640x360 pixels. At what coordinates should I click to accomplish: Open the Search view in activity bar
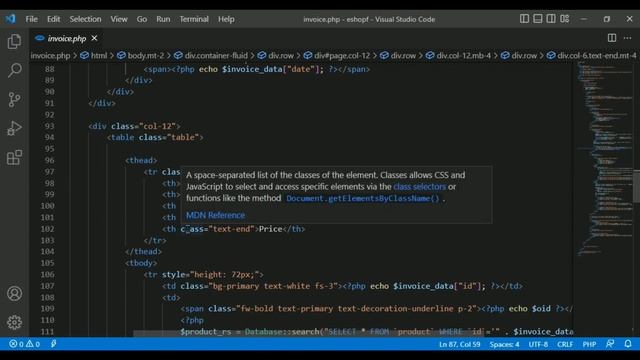point(14,70)
